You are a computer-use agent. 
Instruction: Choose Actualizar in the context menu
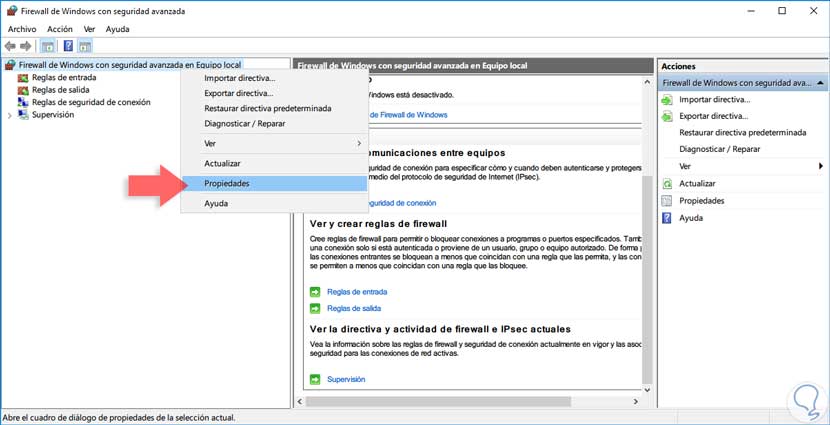pyautogui.click(x=274, y=164)
